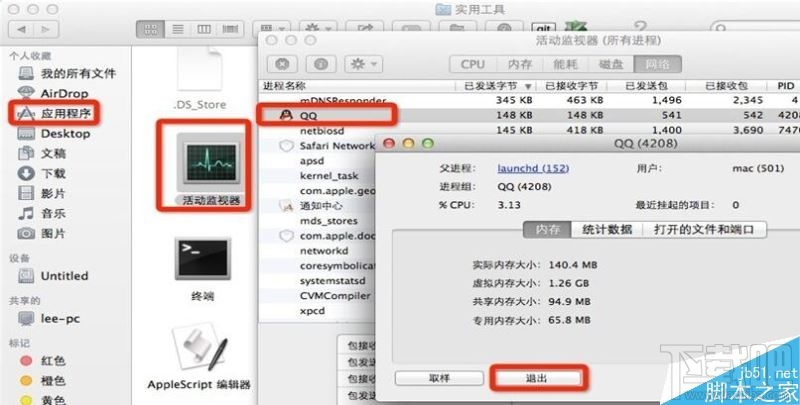800x405 pixels.
Task: Open 文稿 in Finder sidebar
Action: pos(42,153)
